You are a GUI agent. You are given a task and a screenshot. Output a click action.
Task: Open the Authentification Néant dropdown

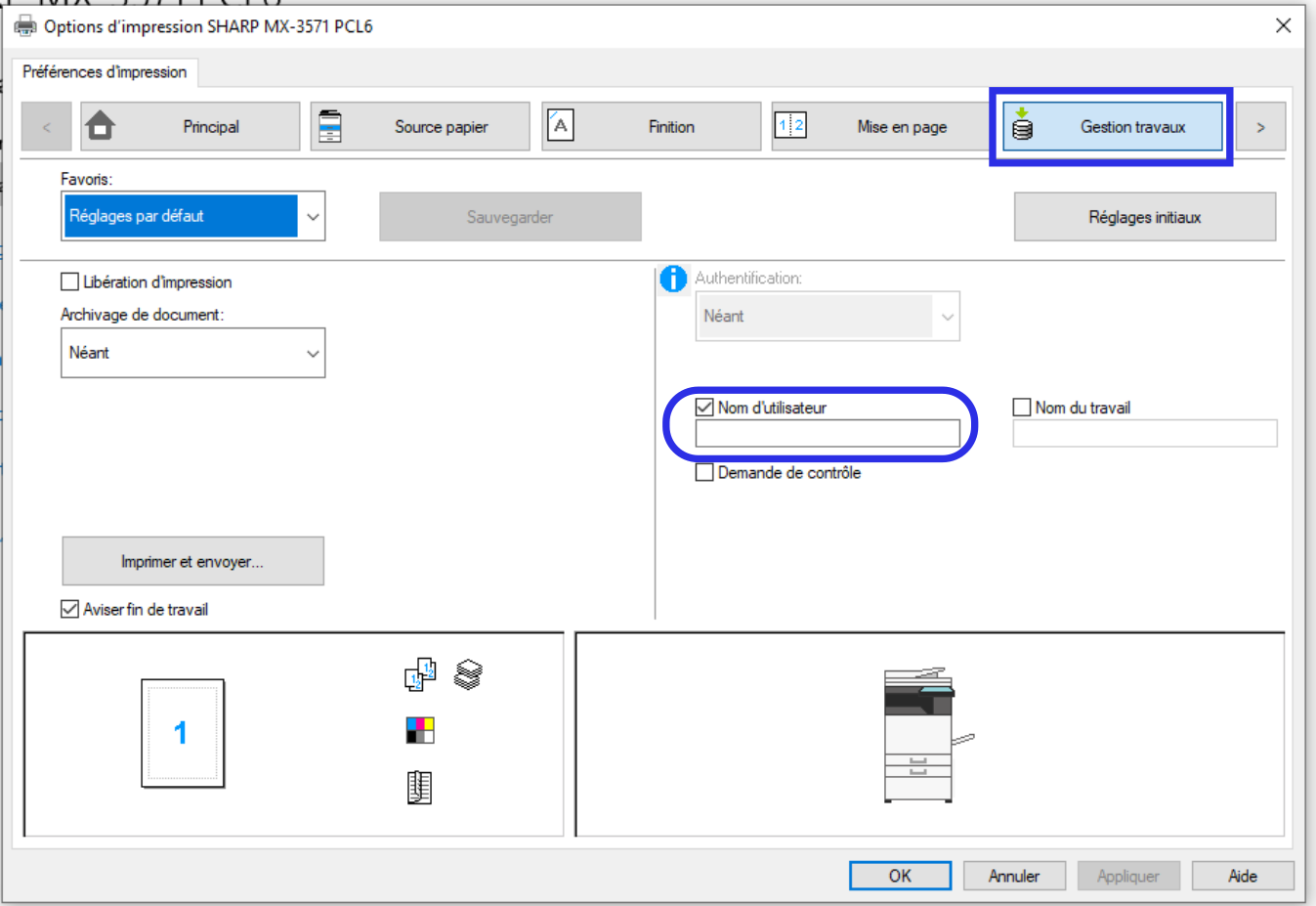point(828,317)
